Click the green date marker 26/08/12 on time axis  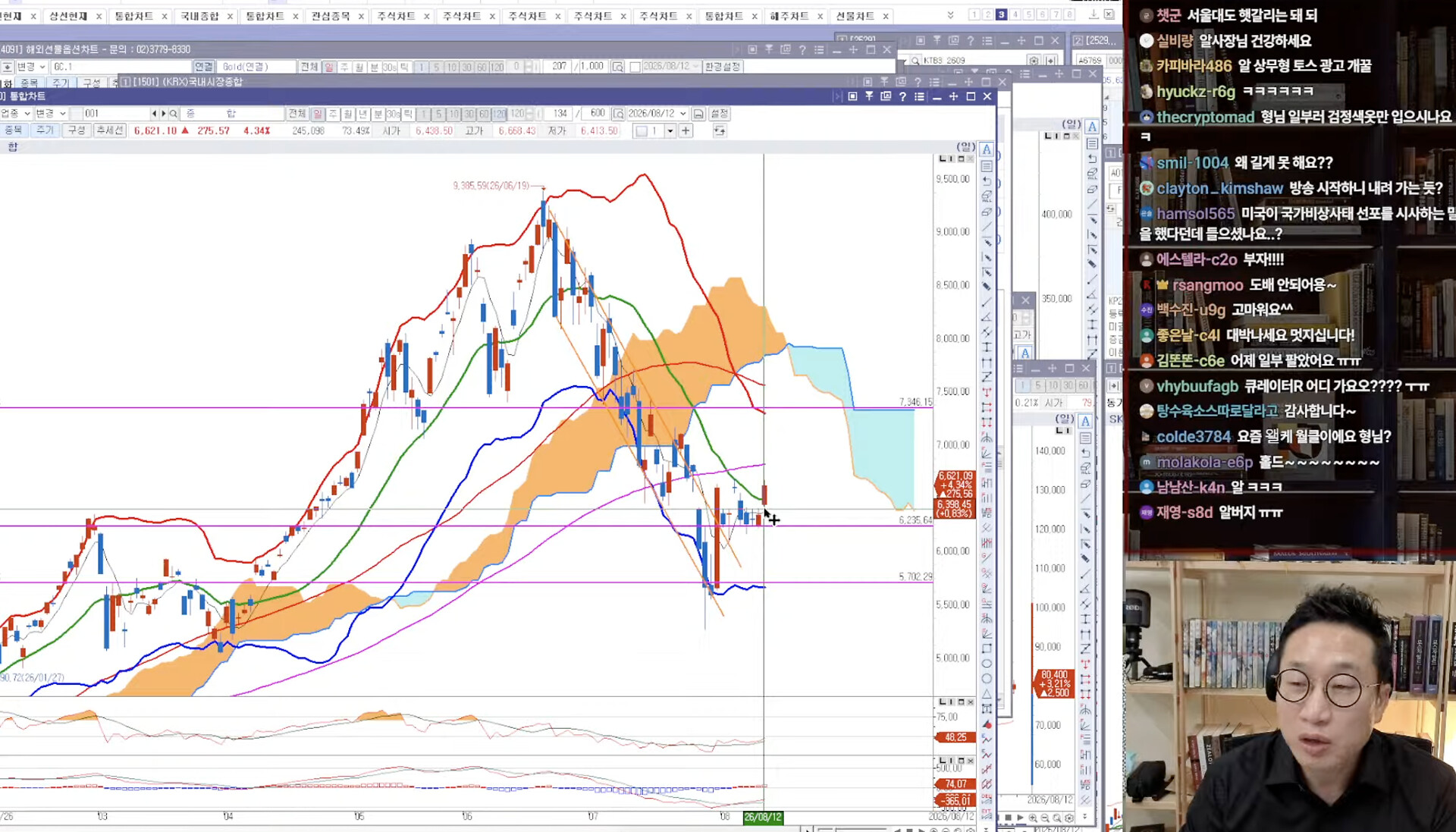pyautogui.click(x=763, y=818)
